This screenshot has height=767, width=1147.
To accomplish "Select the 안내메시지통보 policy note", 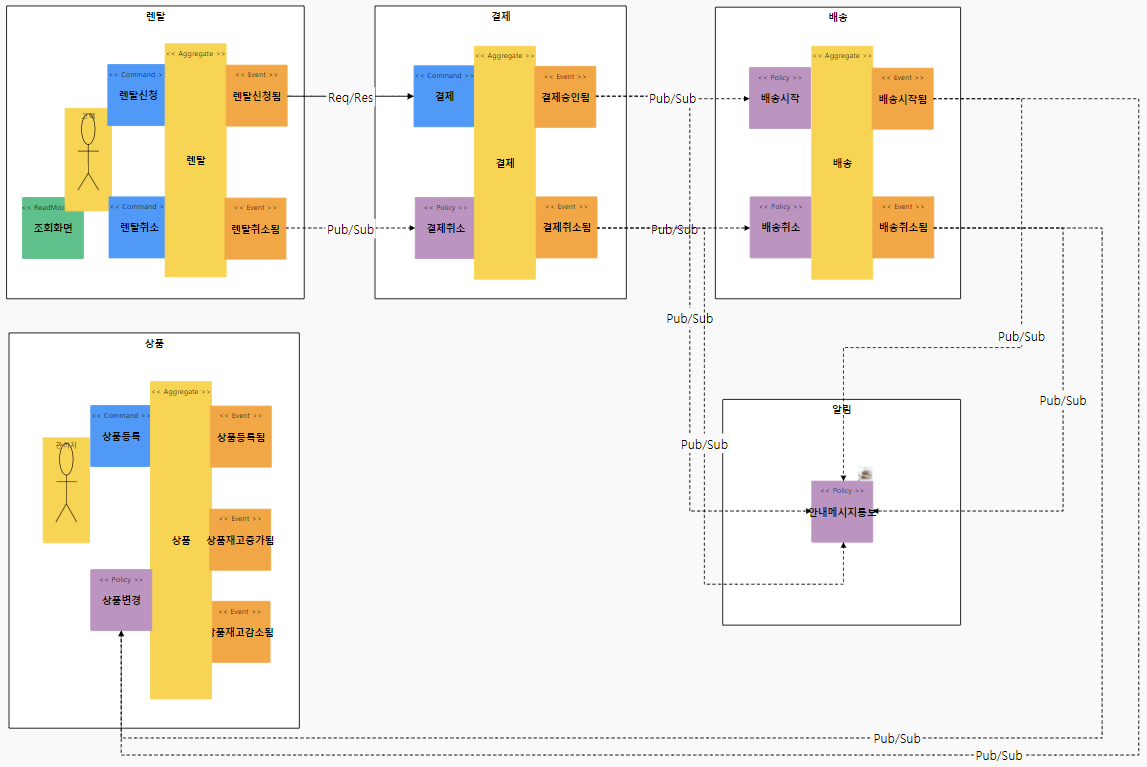I will click(x=842, y=512).
